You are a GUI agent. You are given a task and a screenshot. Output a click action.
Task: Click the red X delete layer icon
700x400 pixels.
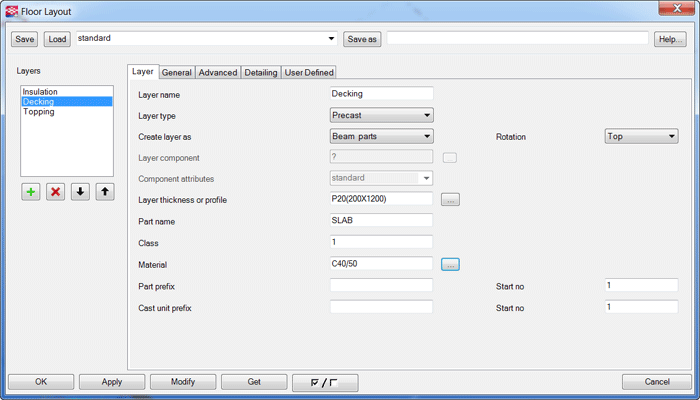click(x=55, y=192)
